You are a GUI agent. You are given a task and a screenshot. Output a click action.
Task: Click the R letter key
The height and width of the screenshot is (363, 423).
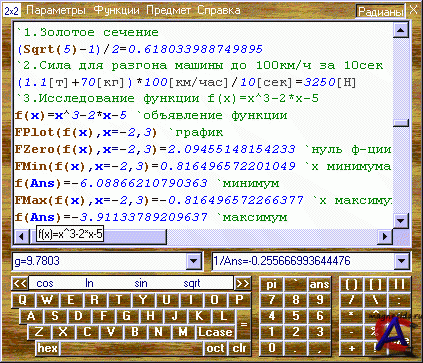point(95,300)
